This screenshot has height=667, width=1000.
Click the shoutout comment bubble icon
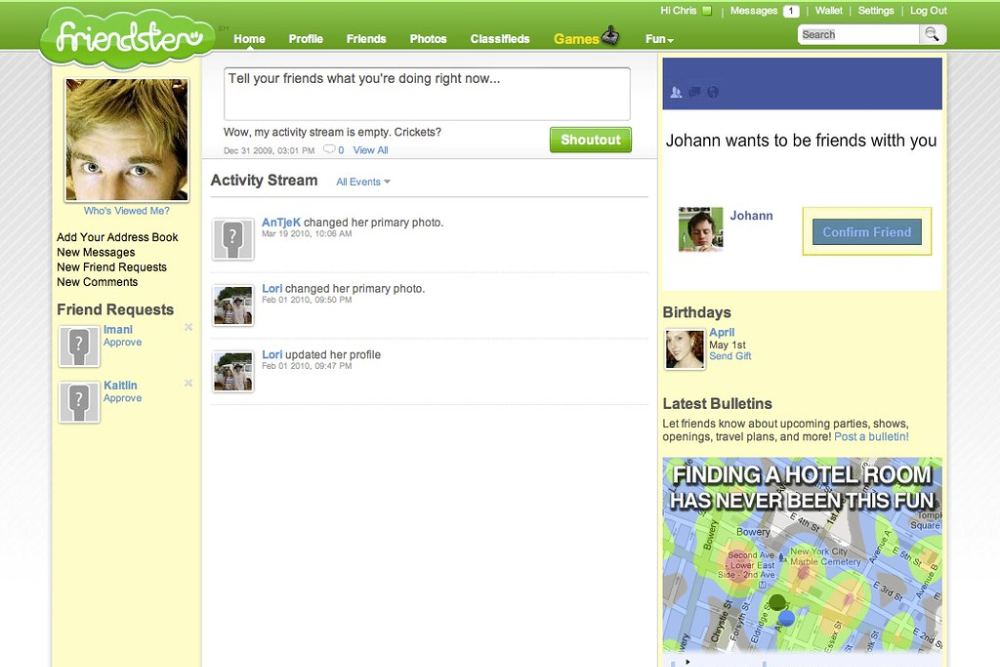coord(329,150)
